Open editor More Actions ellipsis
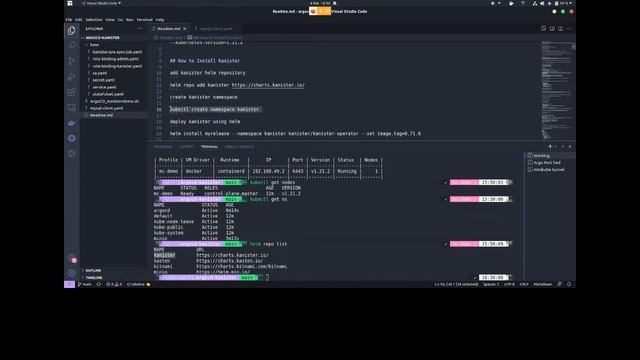 pos(569,29)
